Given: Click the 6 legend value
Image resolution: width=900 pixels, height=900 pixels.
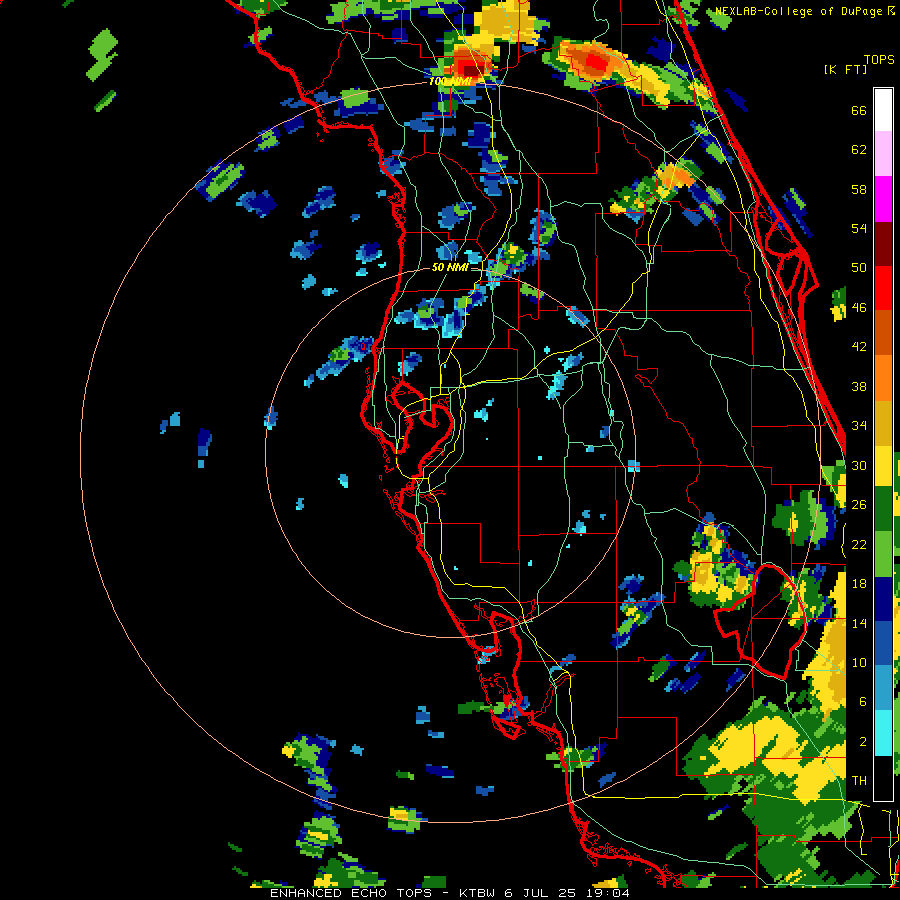Looking at the screenshot, I should [862, 702].
